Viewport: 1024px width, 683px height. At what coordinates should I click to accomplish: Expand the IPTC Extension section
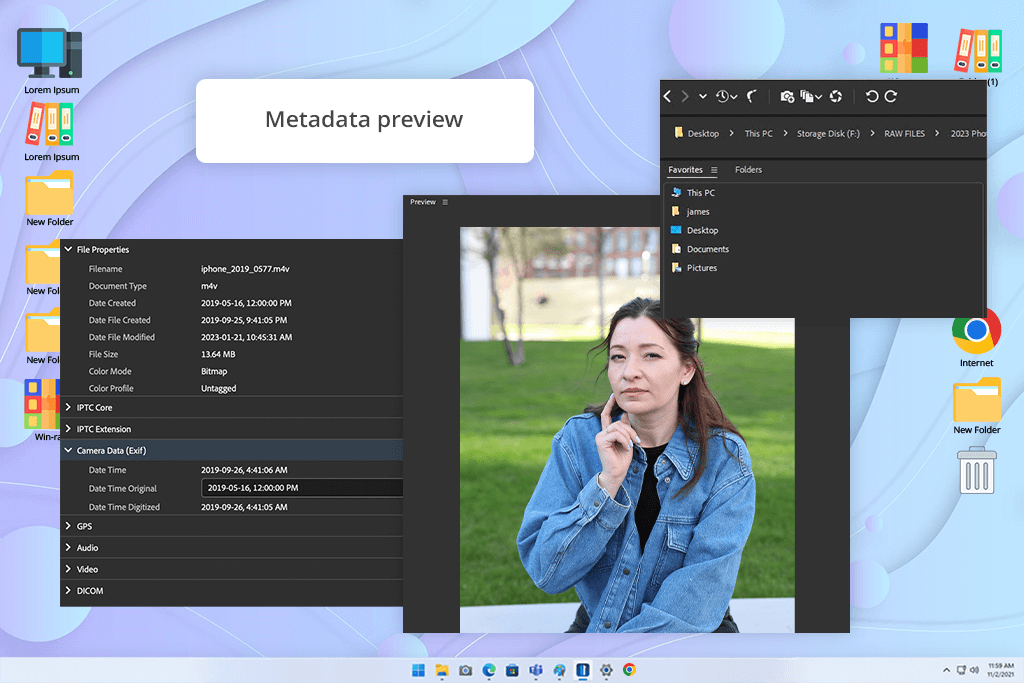pyautogui.click(x=68, y=429)
